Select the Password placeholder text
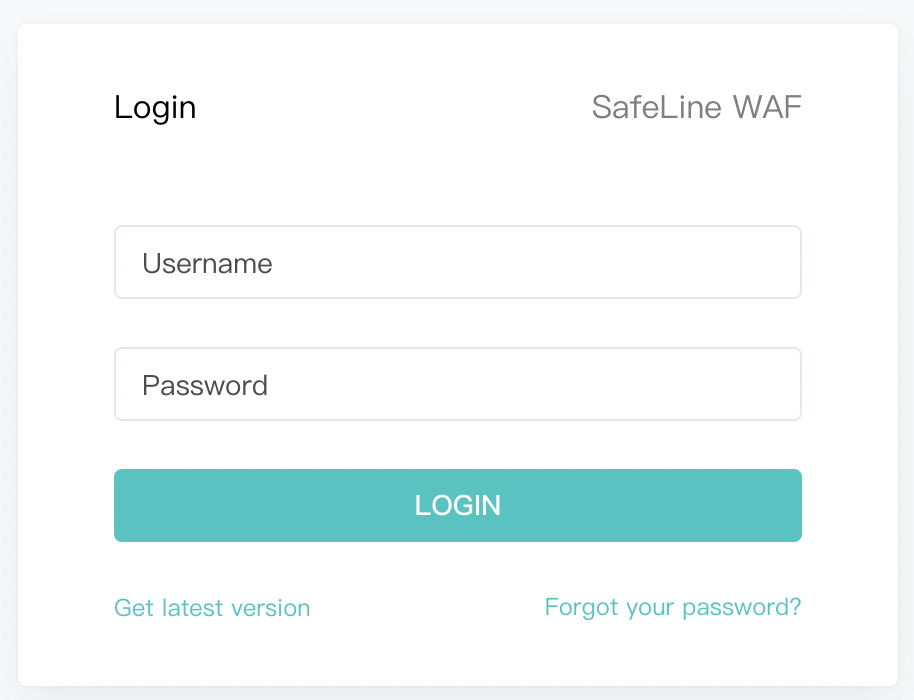Screen dimensions: 914x700 tap(205, 385)
